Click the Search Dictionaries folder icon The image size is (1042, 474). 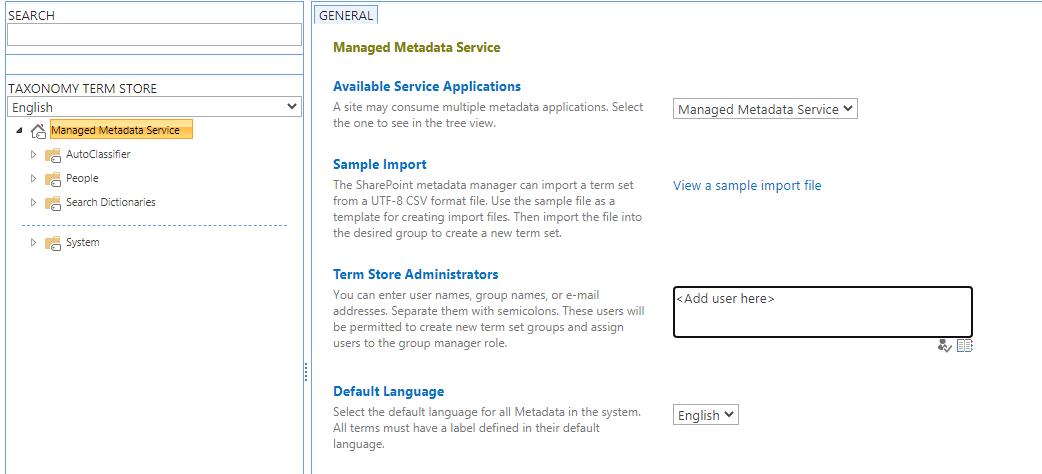(x=53, y=203)
